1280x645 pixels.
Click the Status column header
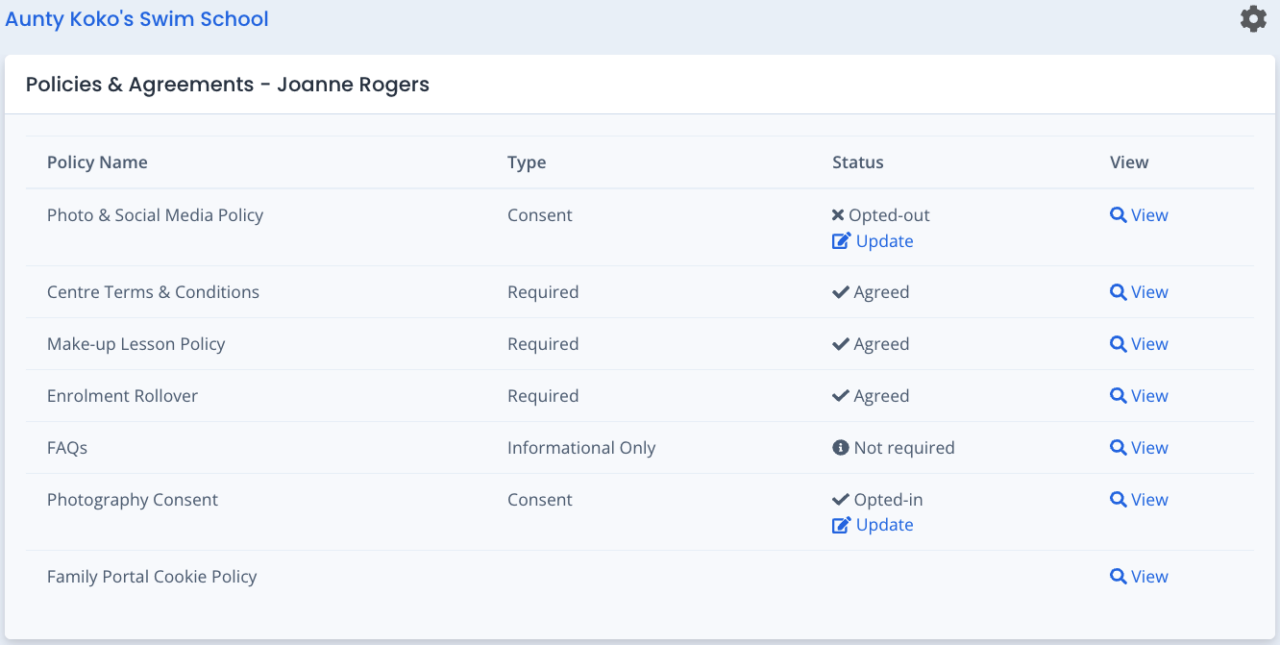(x=858, y=162)
